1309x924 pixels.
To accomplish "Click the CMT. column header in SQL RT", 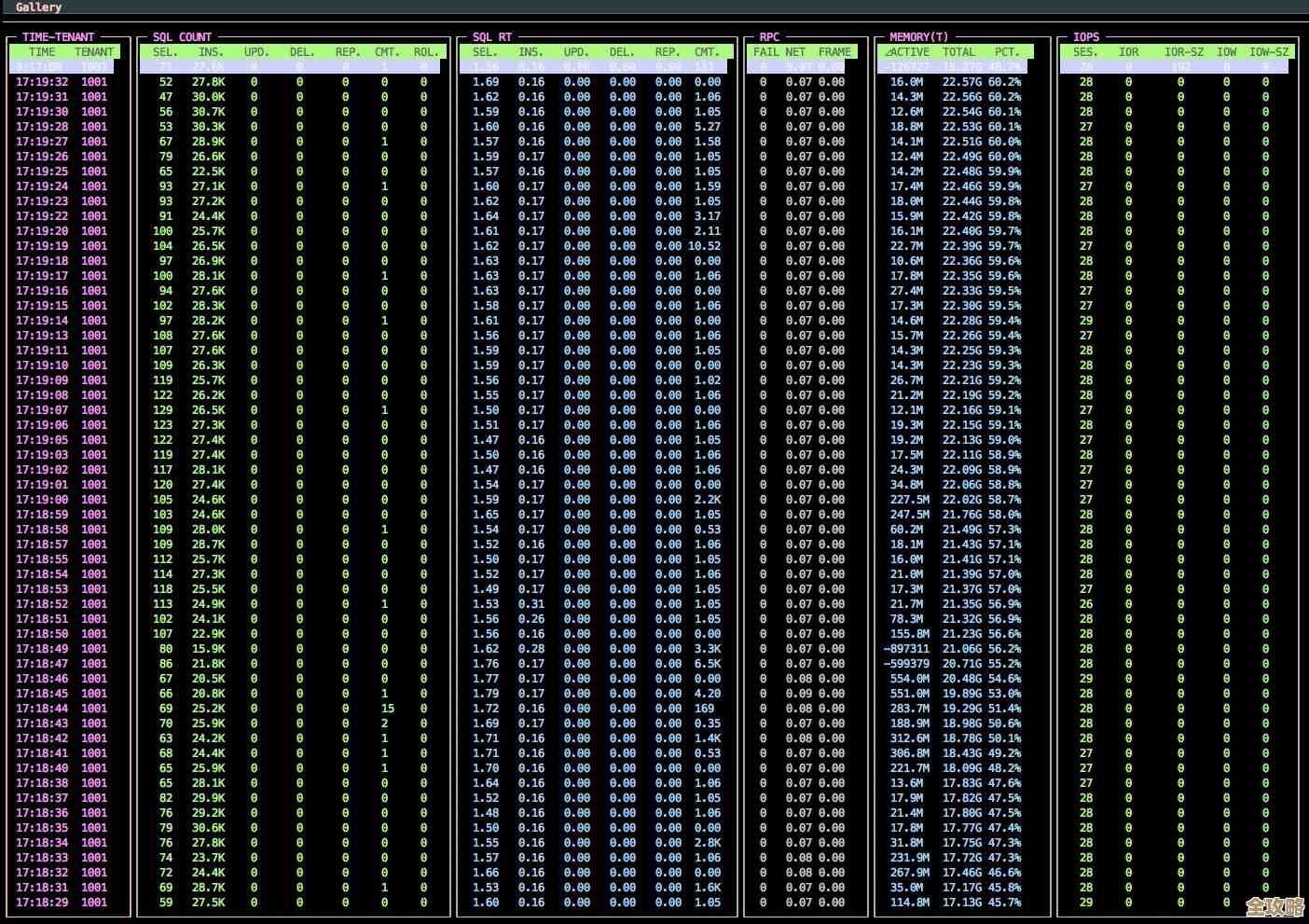I will [x=707, y=52].
